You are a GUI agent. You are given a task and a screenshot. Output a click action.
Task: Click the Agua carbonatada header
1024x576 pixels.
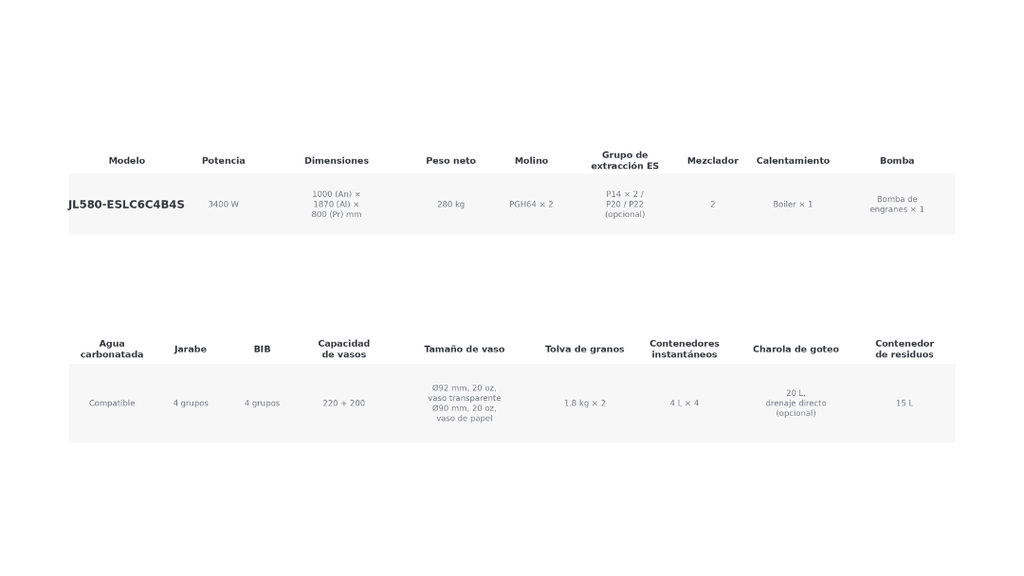112,349
